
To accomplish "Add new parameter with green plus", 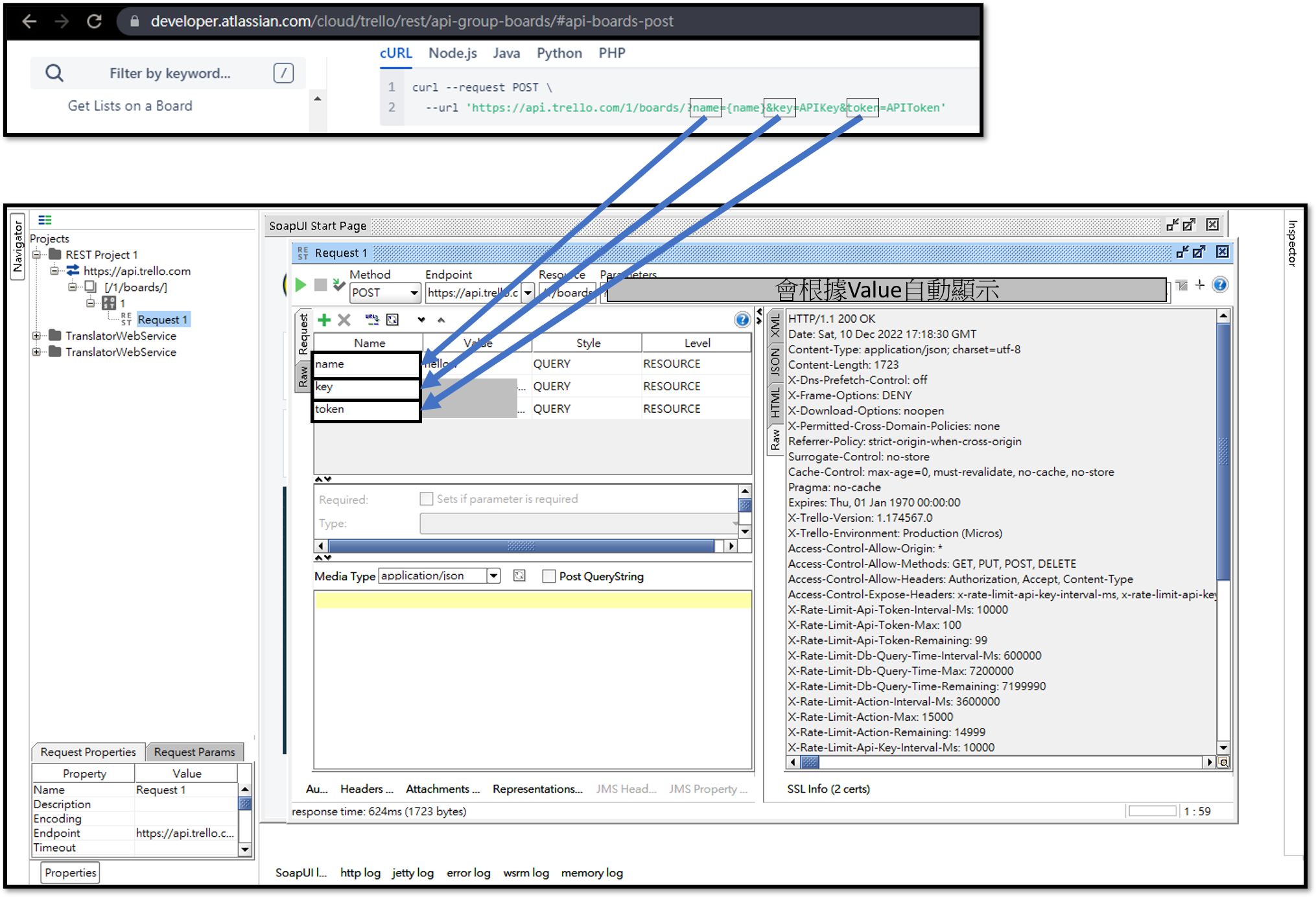I will pyautogui.click(x=324, y=320).
